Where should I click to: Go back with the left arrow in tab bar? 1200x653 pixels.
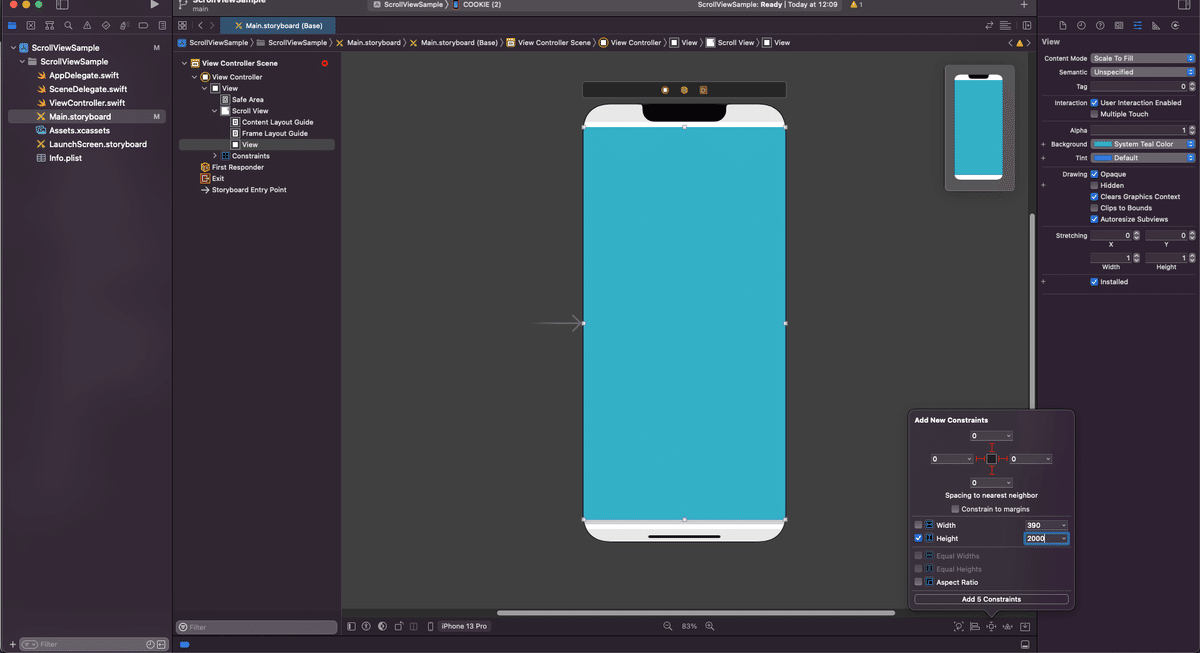coord(200,25)
